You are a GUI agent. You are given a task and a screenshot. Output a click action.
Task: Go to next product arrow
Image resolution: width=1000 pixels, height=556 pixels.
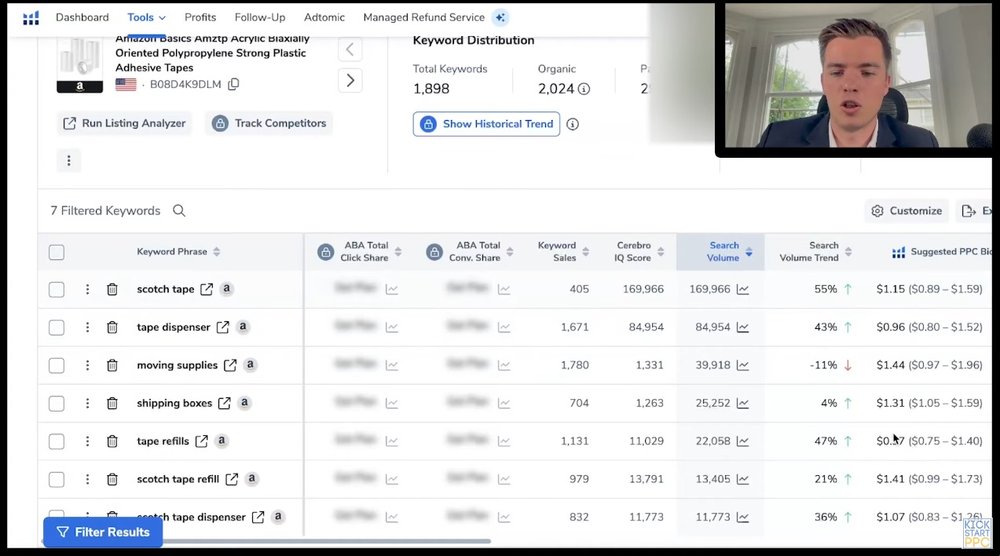[350, 80]
